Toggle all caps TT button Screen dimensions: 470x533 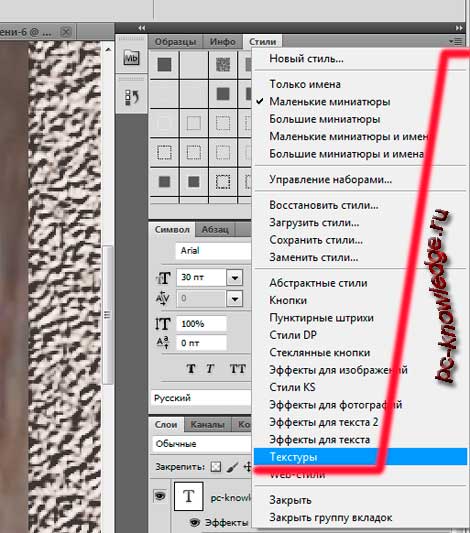point(237,368)
